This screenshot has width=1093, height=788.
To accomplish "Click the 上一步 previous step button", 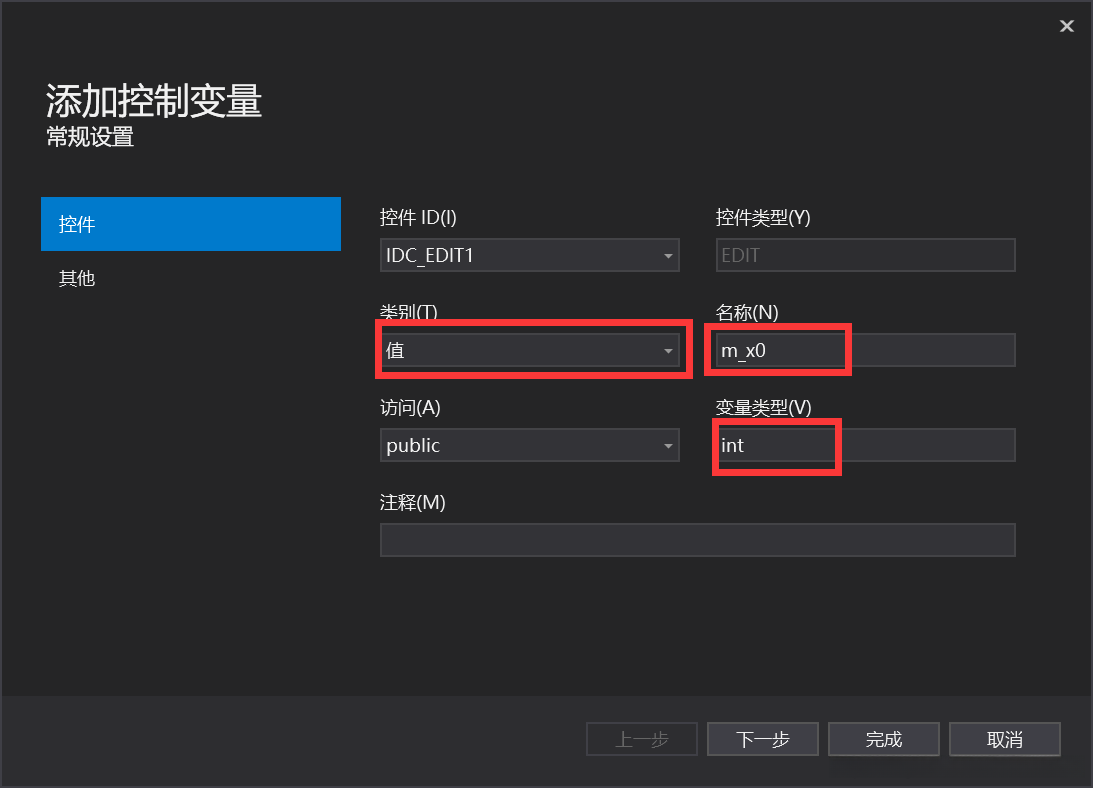I will click(641, 739).
